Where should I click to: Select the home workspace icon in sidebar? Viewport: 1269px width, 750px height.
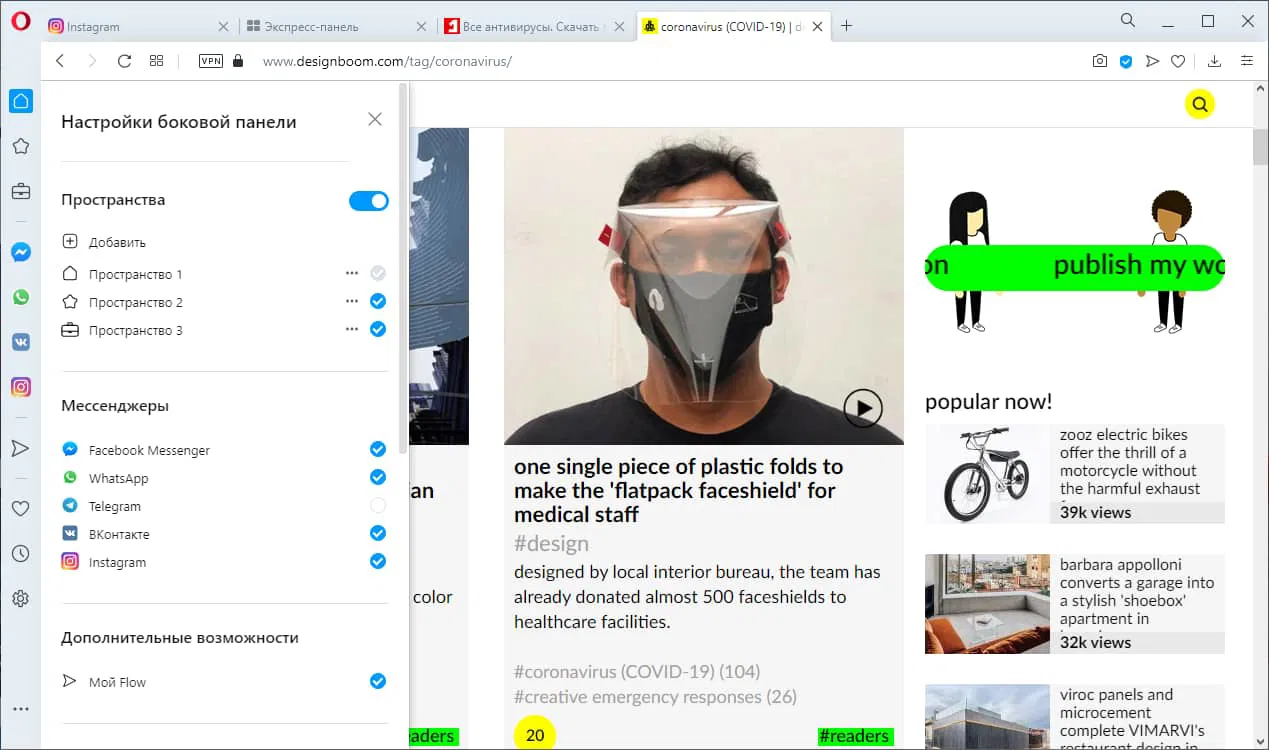click(21, 101)
